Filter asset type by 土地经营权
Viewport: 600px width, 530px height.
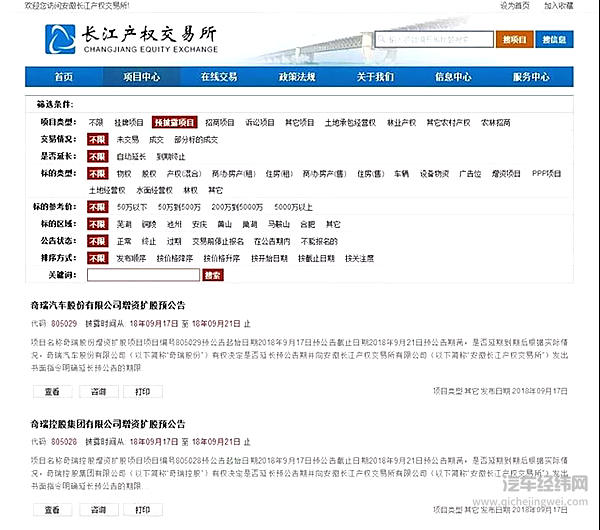coord(107,190)
